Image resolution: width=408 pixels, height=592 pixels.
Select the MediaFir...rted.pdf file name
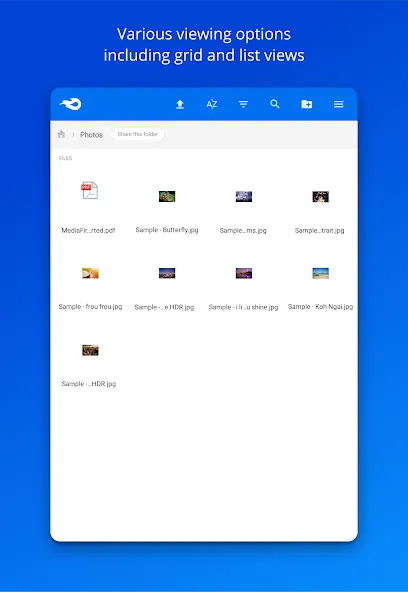88,230
